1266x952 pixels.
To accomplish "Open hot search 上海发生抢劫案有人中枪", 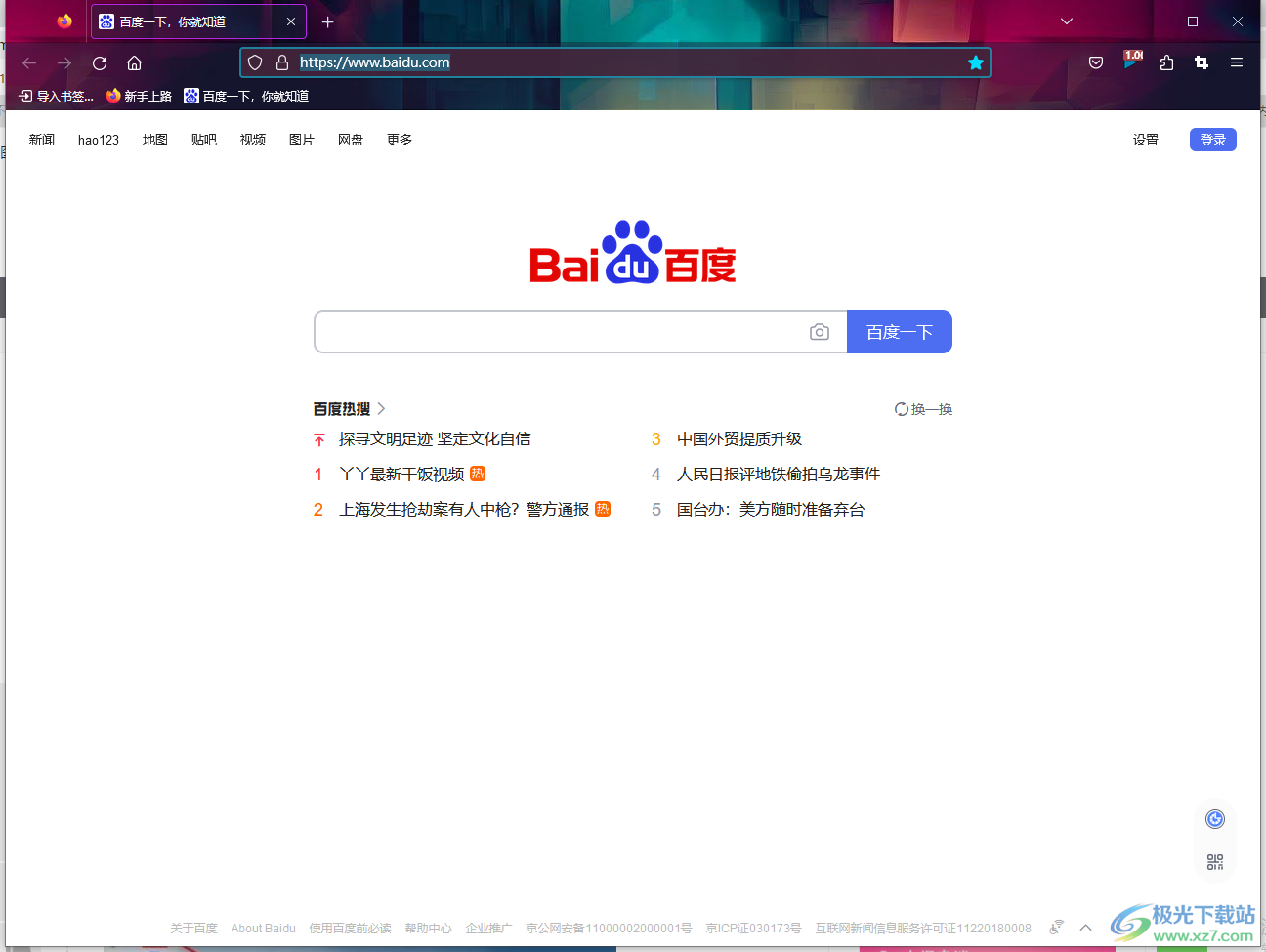I will click(464, 510).
